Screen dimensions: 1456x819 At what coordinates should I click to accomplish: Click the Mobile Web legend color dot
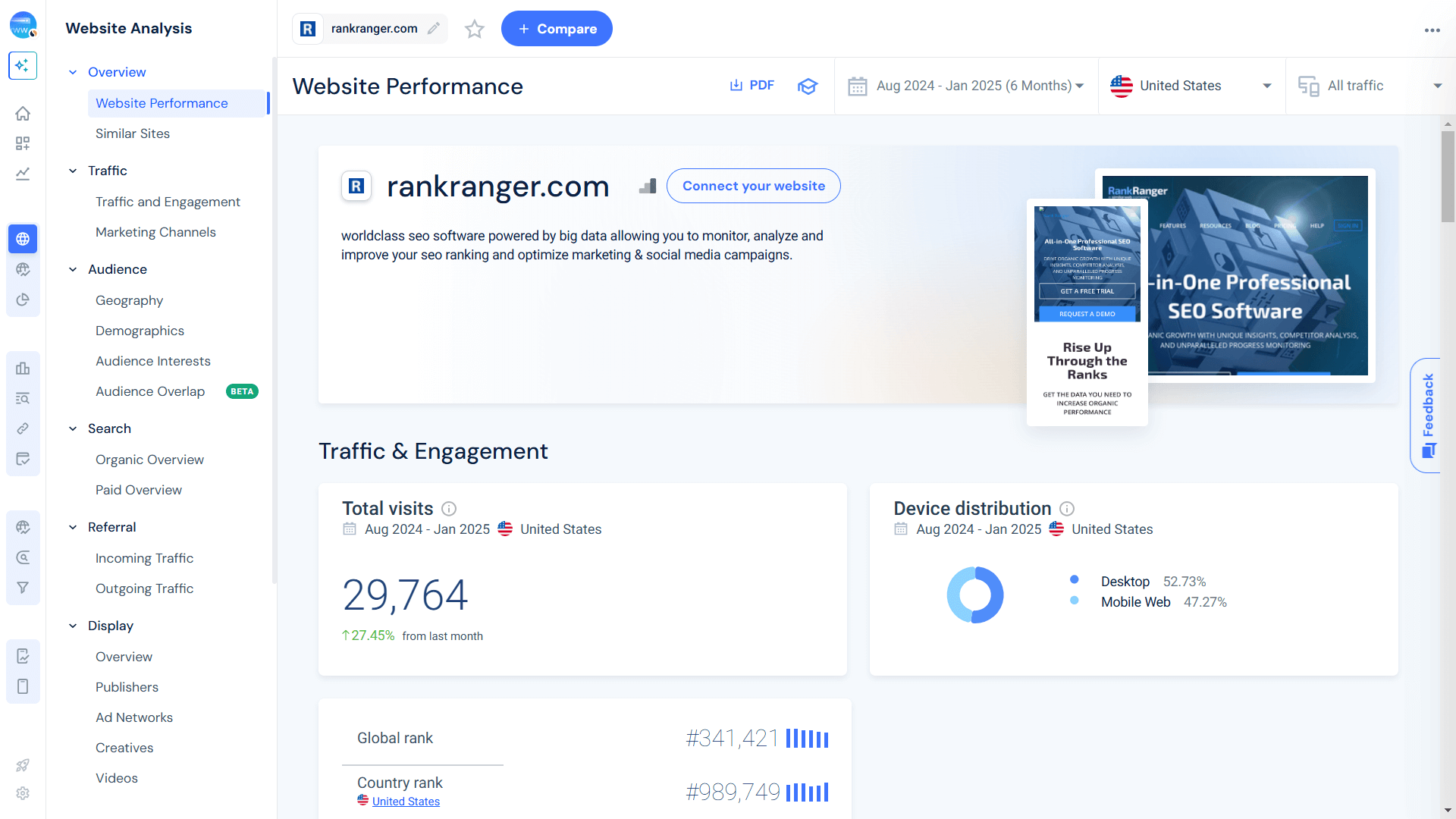point(1074,601)
